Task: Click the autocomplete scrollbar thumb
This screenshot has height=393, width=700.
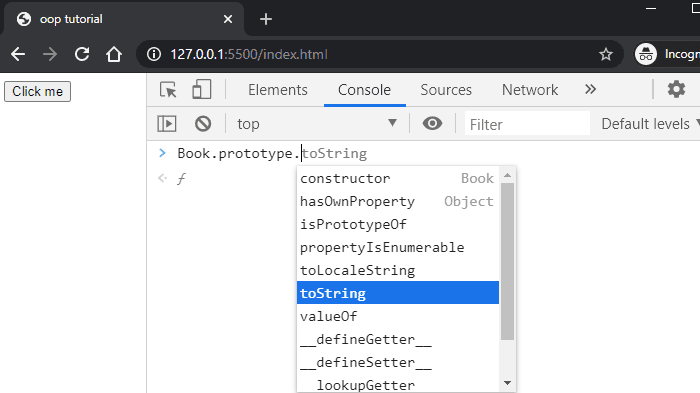Action: 507,261
